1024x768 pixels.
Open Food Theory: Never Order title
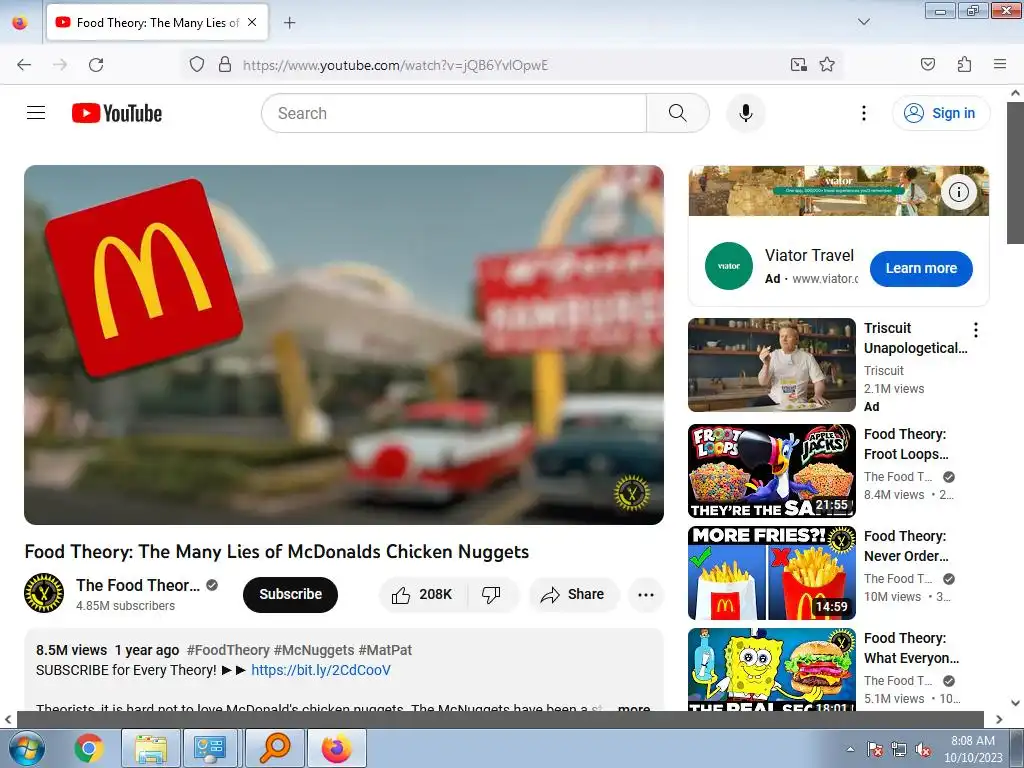[906, 546]
